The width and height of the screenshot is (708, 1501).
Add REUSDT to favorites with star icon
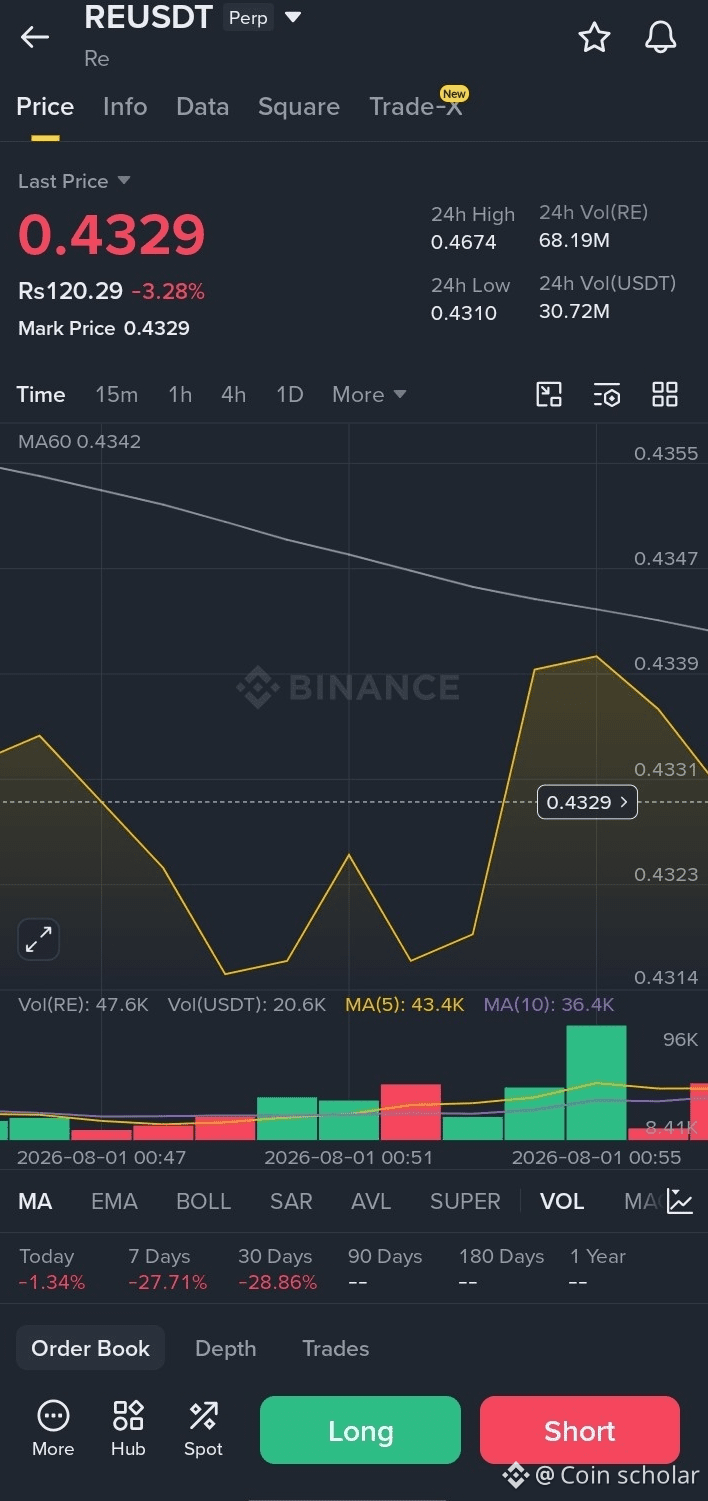(x=594, y=38)
